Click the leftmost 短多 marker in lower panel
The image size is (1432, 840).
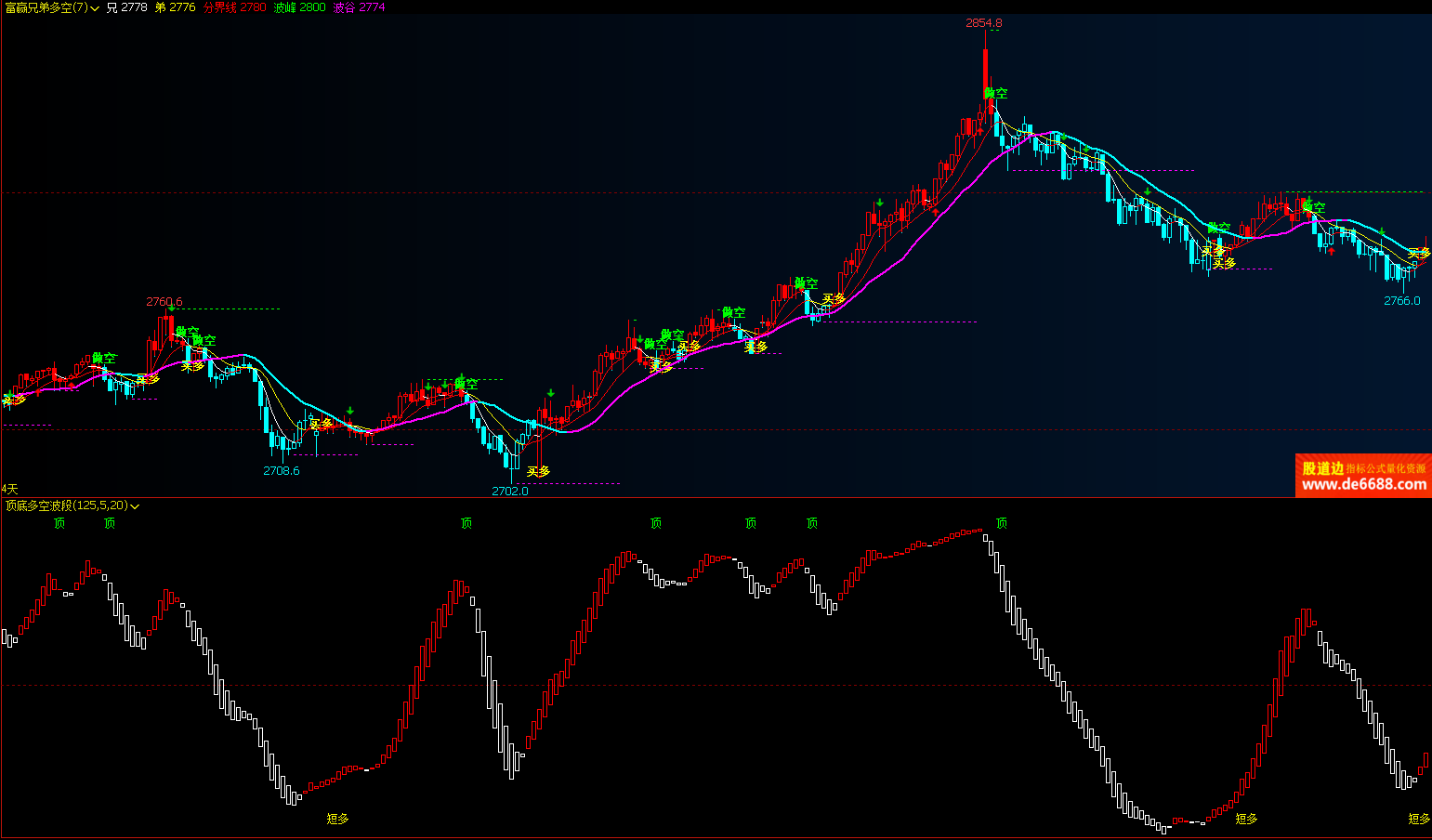337,819
